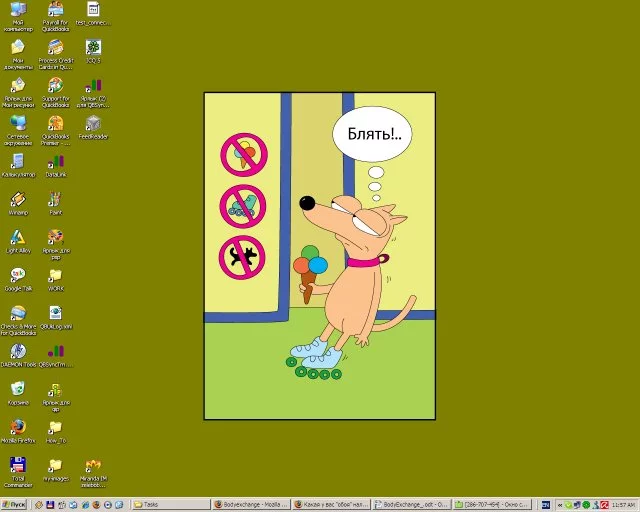Click the Пуск start button
The height and width of the screenshot is (512, 640).
tap(14, 505)
